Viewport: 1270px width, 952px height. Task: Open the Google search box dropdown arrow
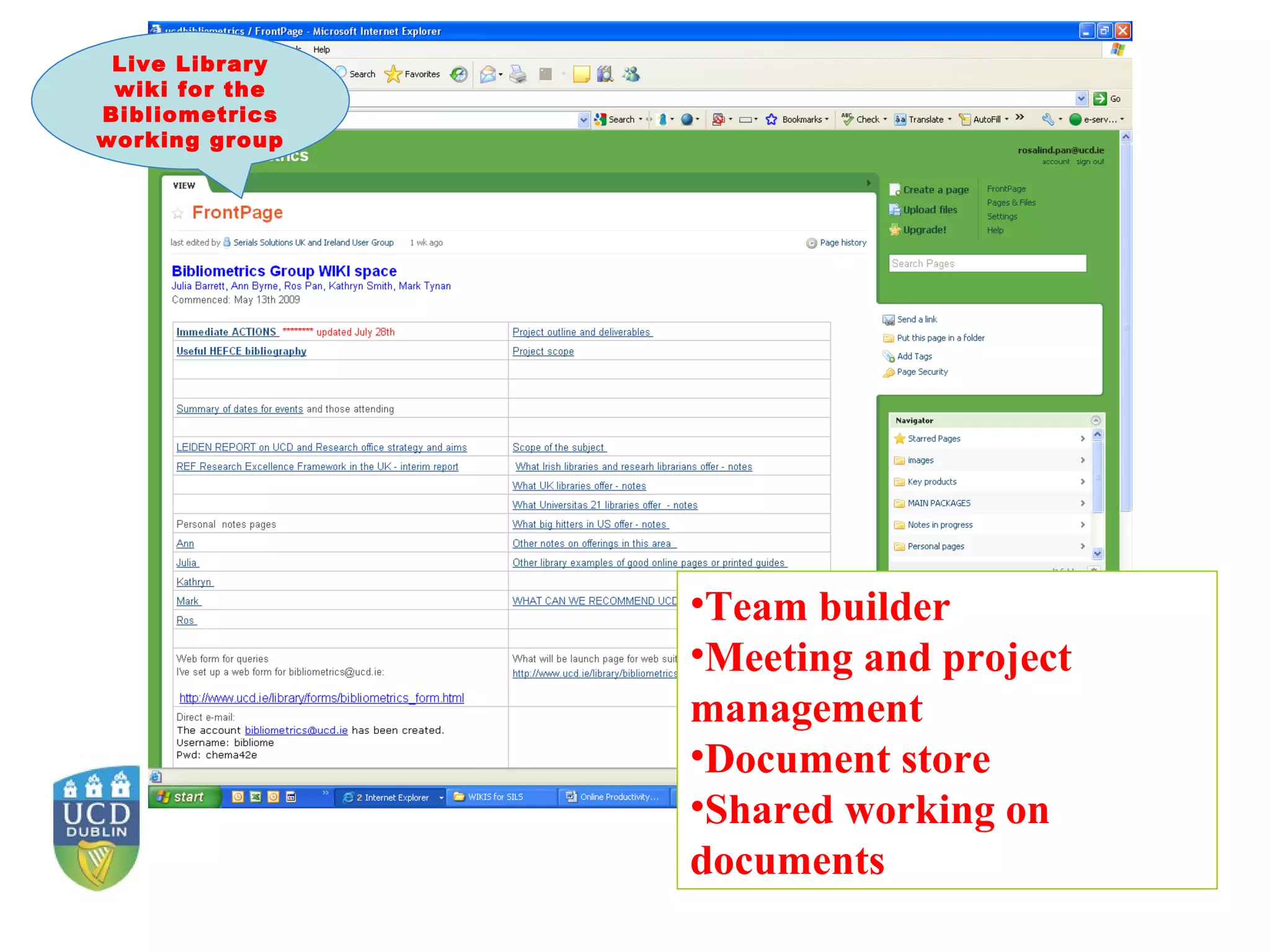pyautogui.click(x=583, y=120)
